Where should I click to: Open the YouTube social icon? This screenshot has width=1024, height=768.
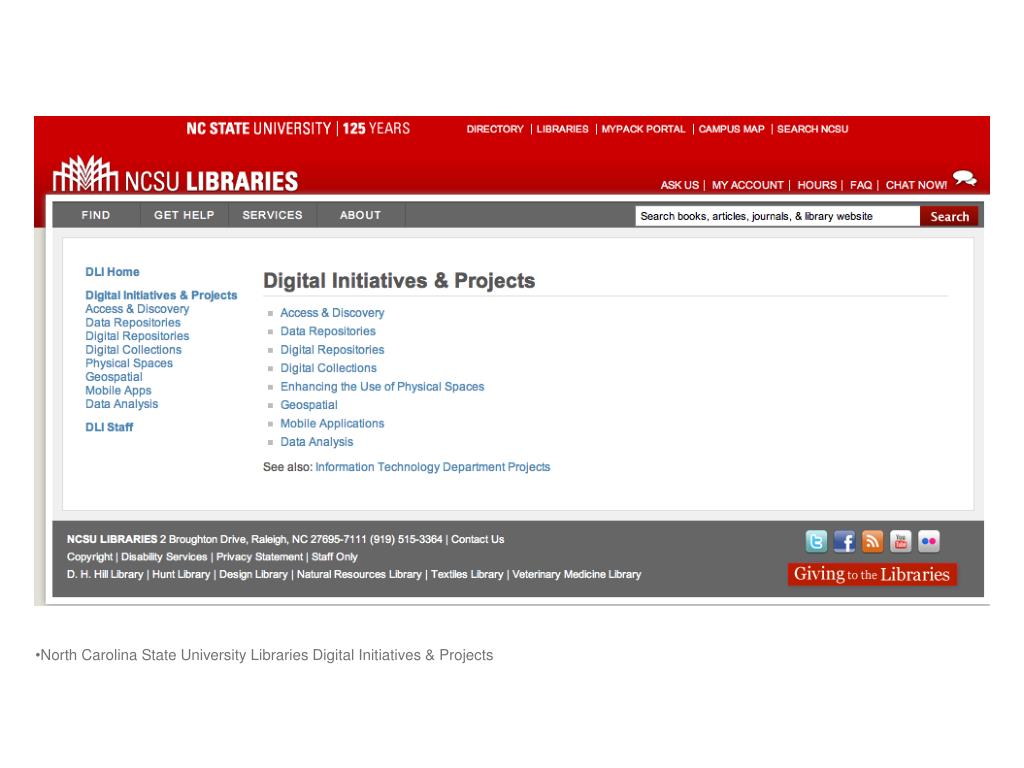(x=901, y=541)
